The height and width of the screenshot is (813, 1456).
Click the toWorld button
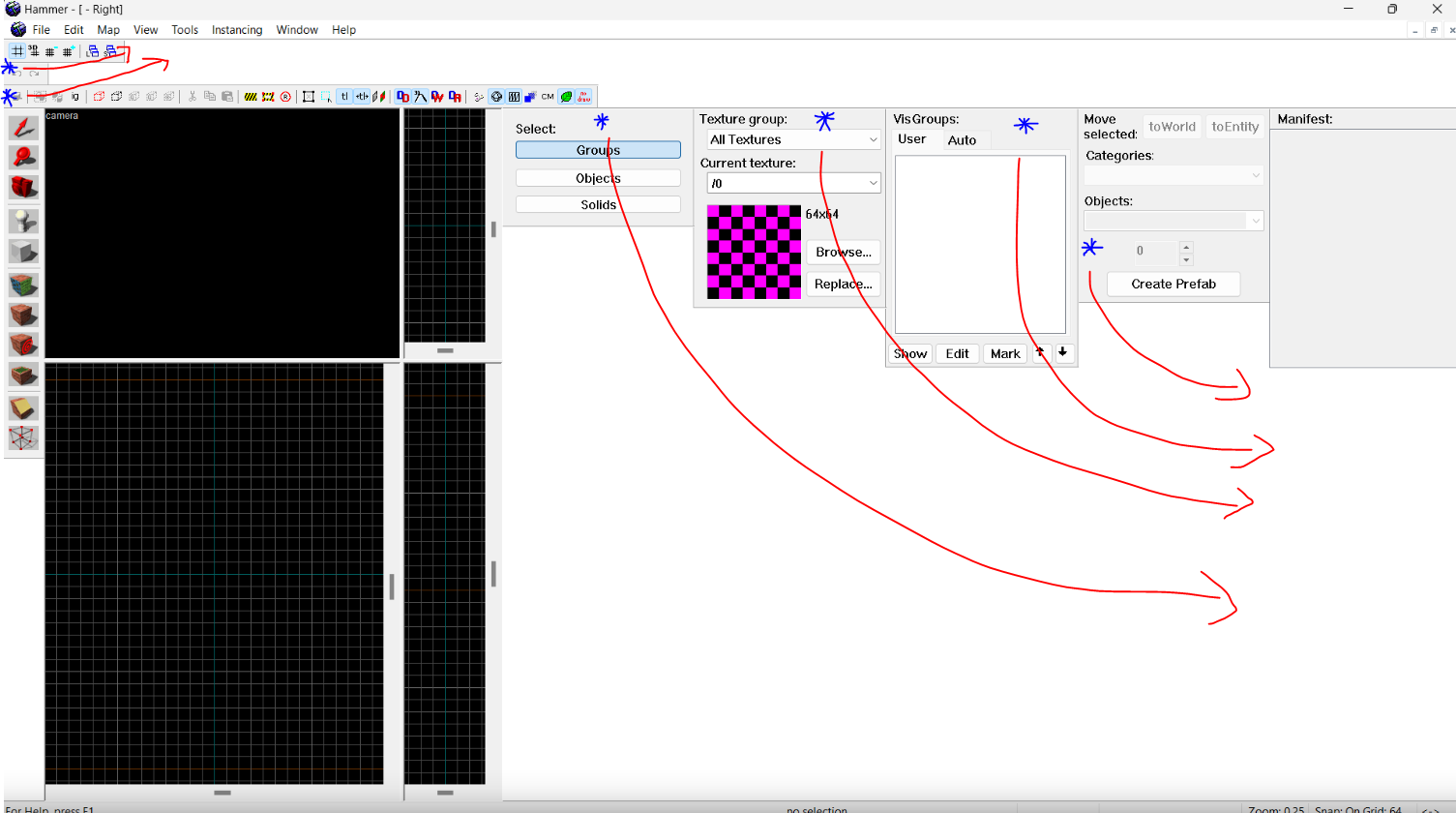coord(1172,127)
